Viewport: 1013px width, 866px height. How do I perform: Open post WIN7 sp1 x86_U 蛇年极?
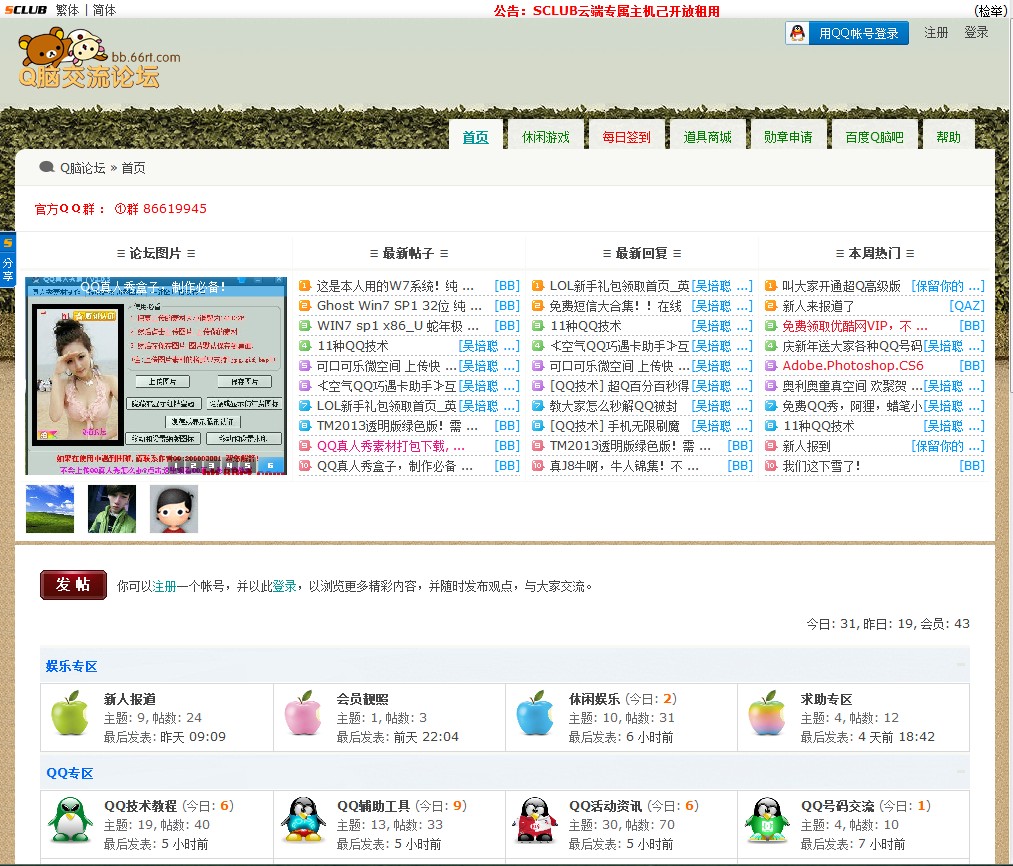[398, 326]
